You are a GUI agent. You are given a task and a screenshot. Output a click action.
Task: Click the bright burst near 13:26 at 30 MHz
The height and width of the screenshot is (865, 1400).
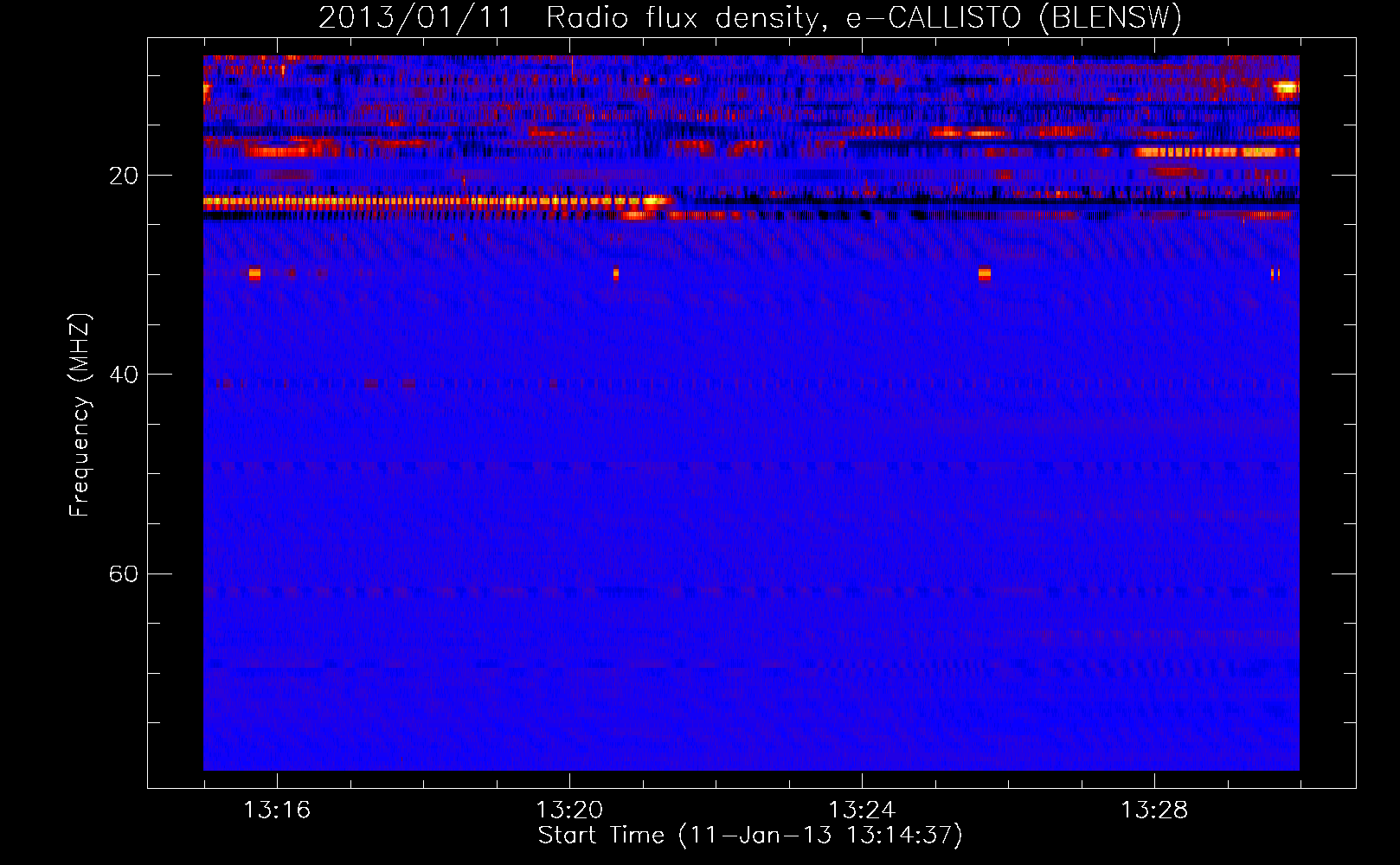tap(985, 274)
